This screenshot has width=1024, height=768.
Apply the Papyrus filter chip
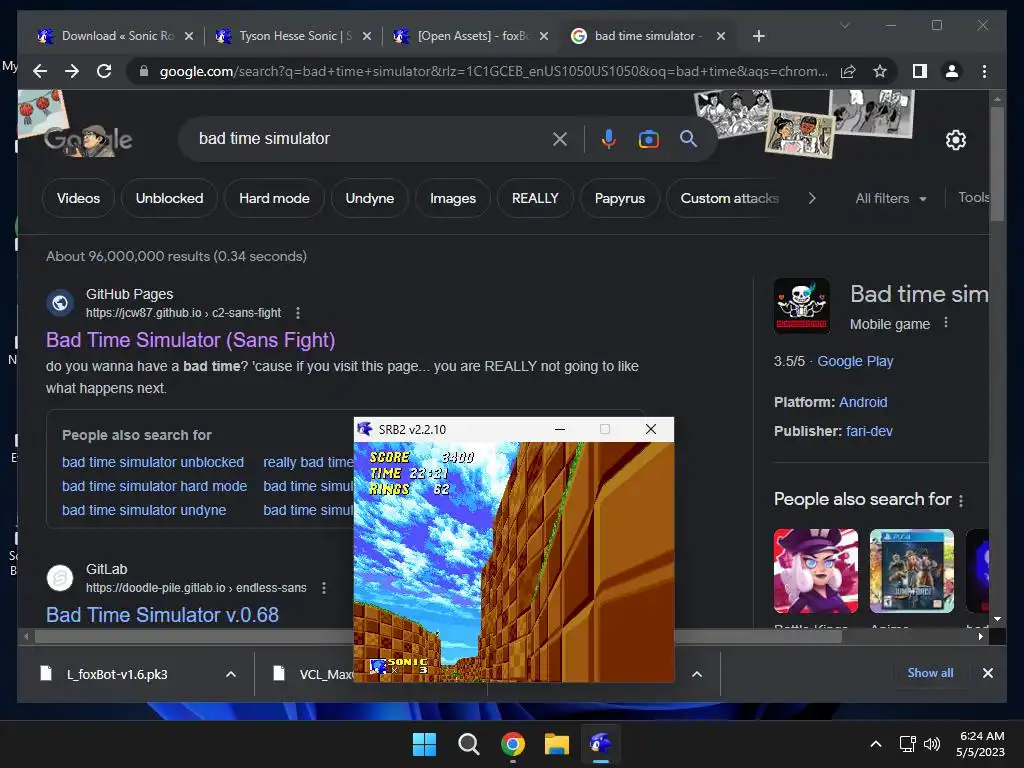[620, 198]
